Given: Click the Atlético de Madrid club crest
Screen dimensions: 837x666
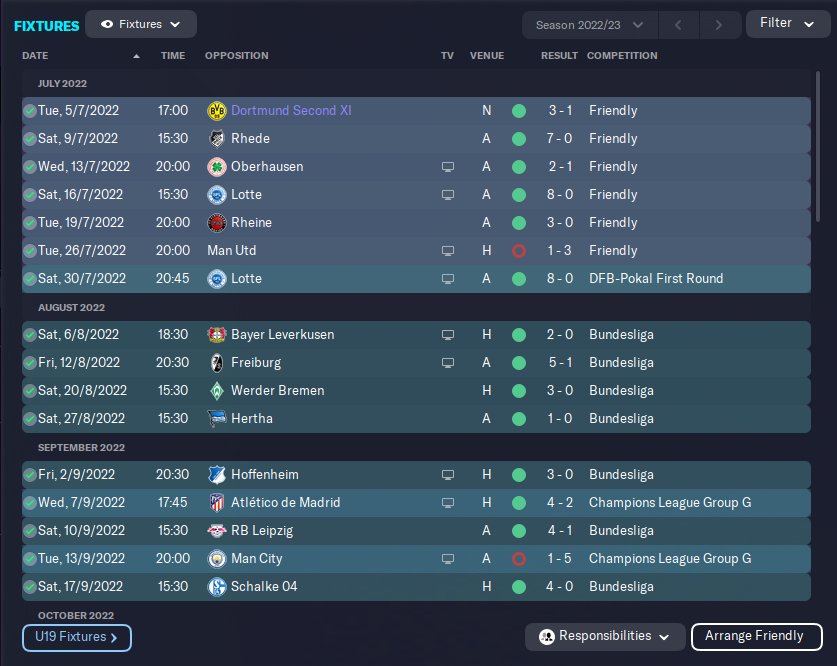Looking at the screenshot, I should tap(216, 502).
